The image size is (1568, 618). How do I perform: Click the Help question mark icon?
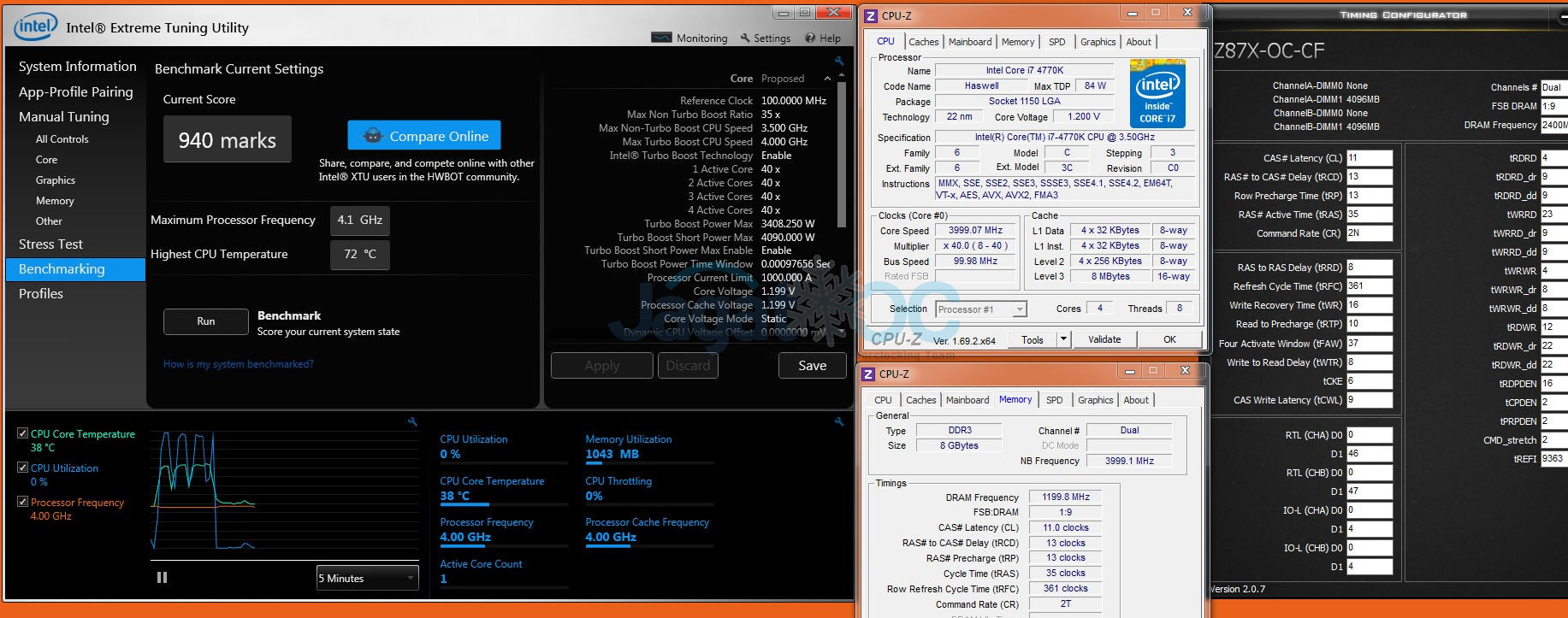click(x=810, y=38)
